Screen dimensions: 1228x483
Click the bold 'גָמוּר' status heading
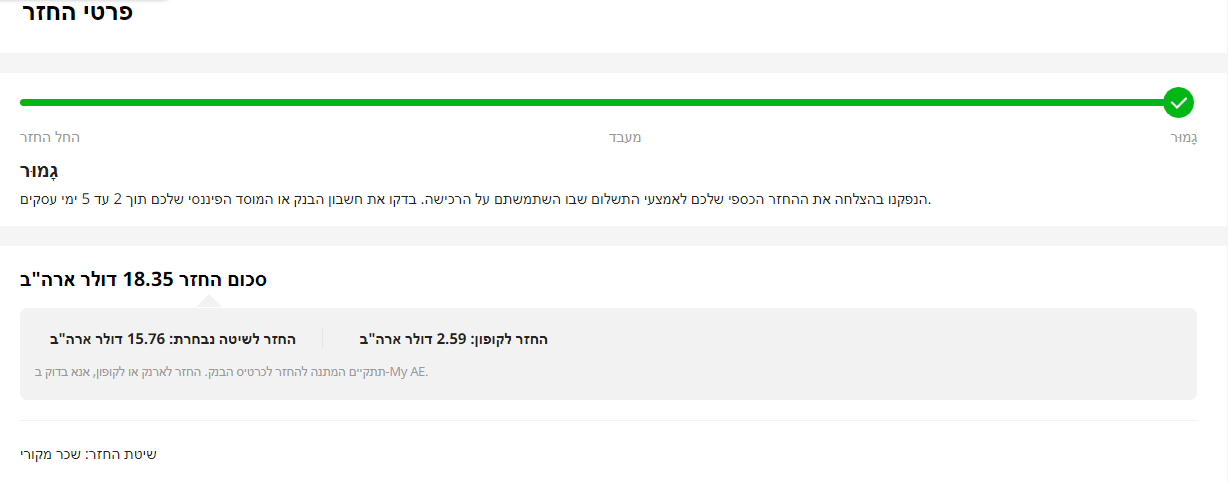39,172
